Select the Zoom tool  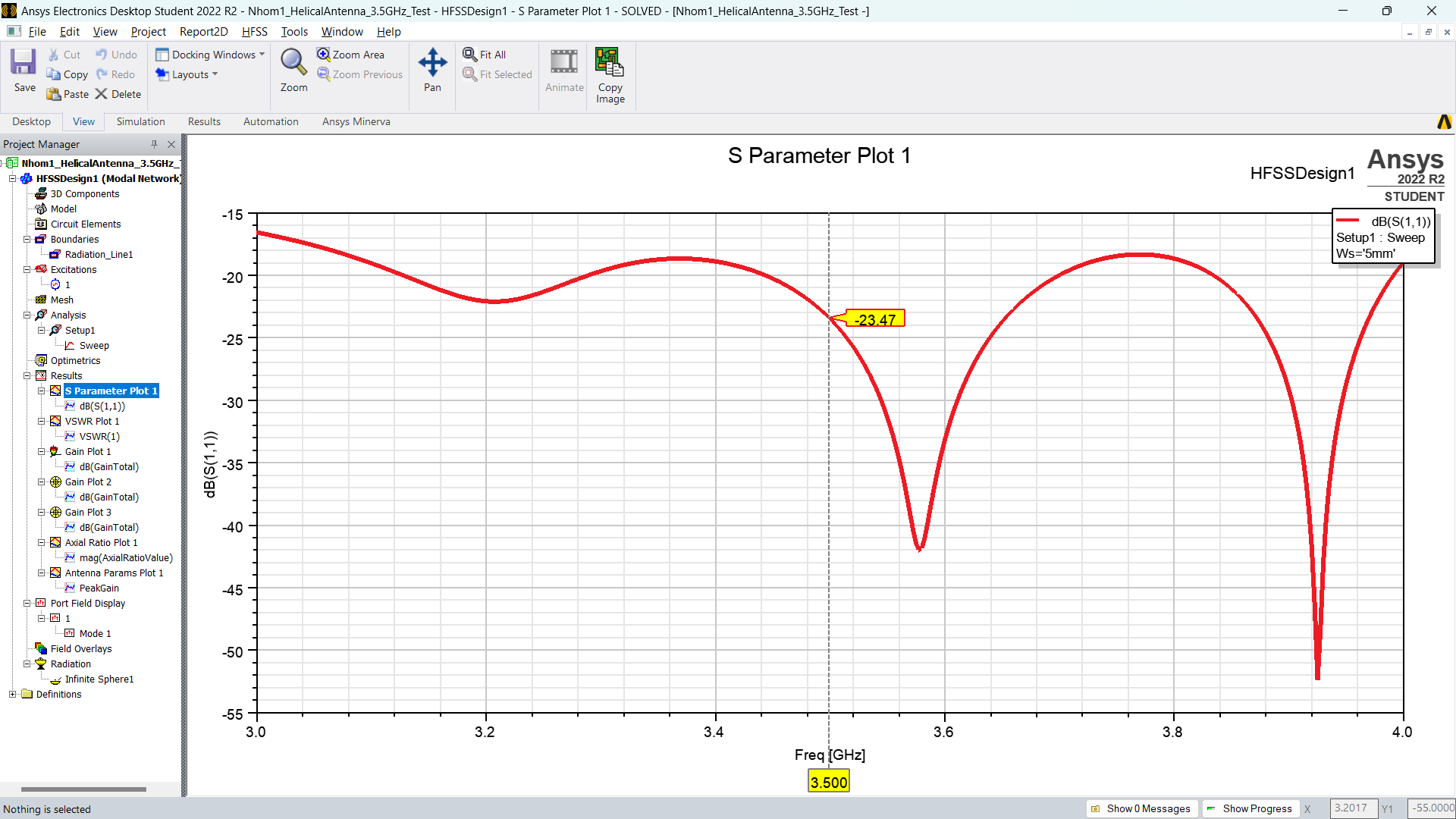294,71
